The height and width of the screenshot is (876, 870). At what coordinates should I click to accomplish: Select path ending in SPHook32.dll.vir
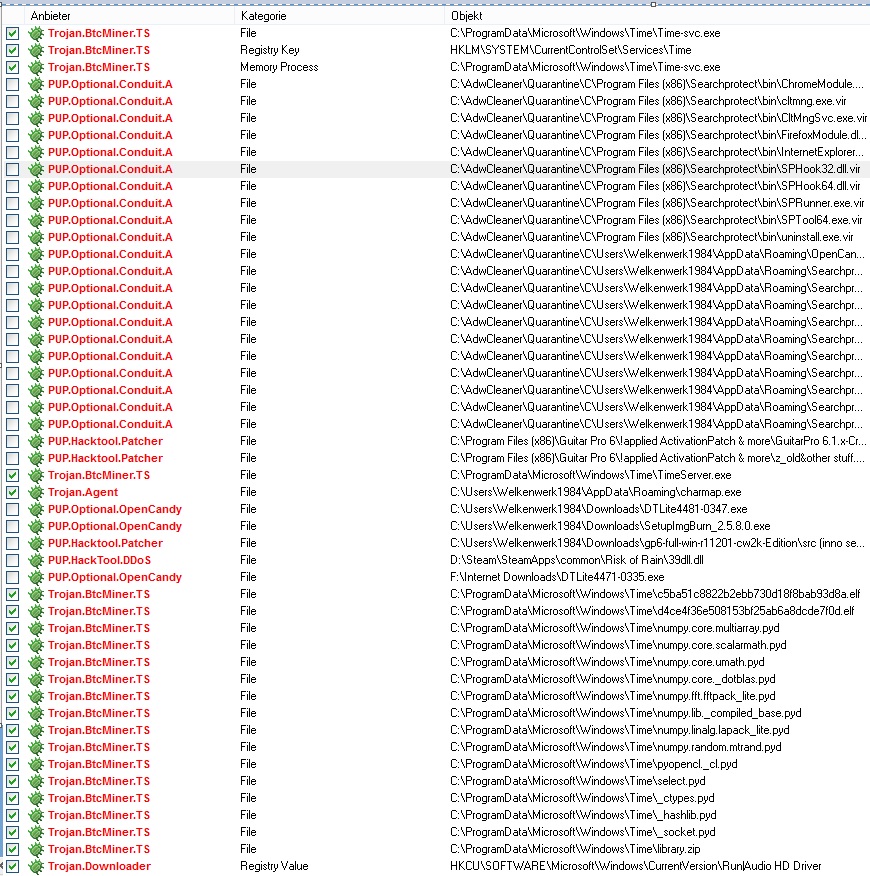click(x=655, y=169)
